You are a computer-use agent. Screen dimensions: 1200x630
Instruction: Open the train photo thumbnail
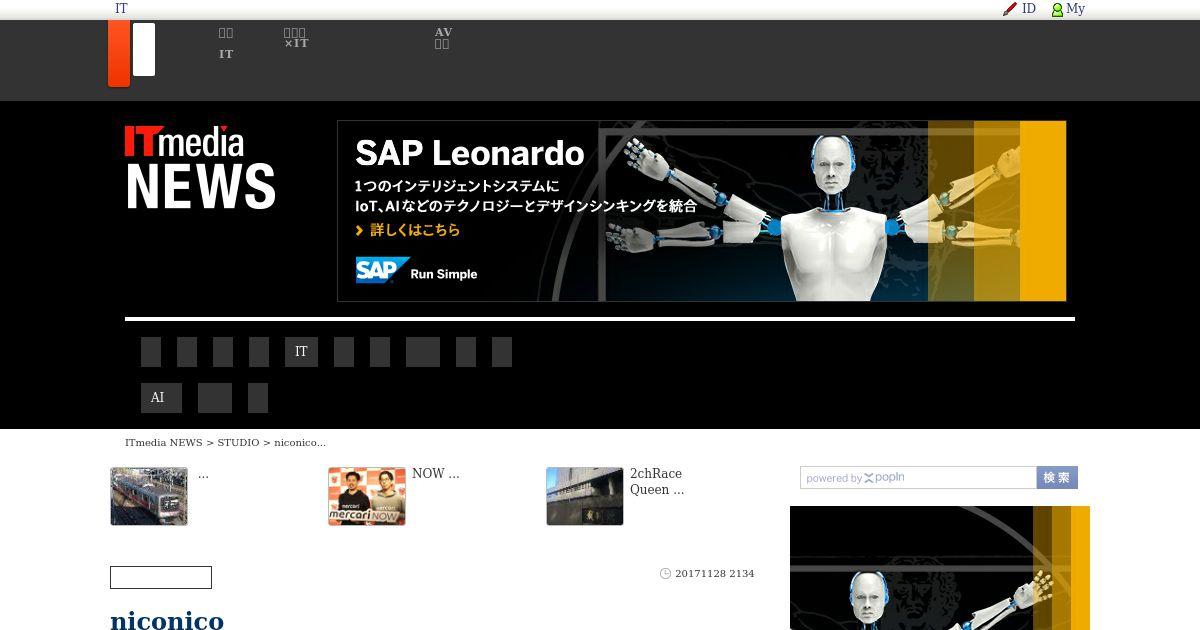tap(149, 496)
